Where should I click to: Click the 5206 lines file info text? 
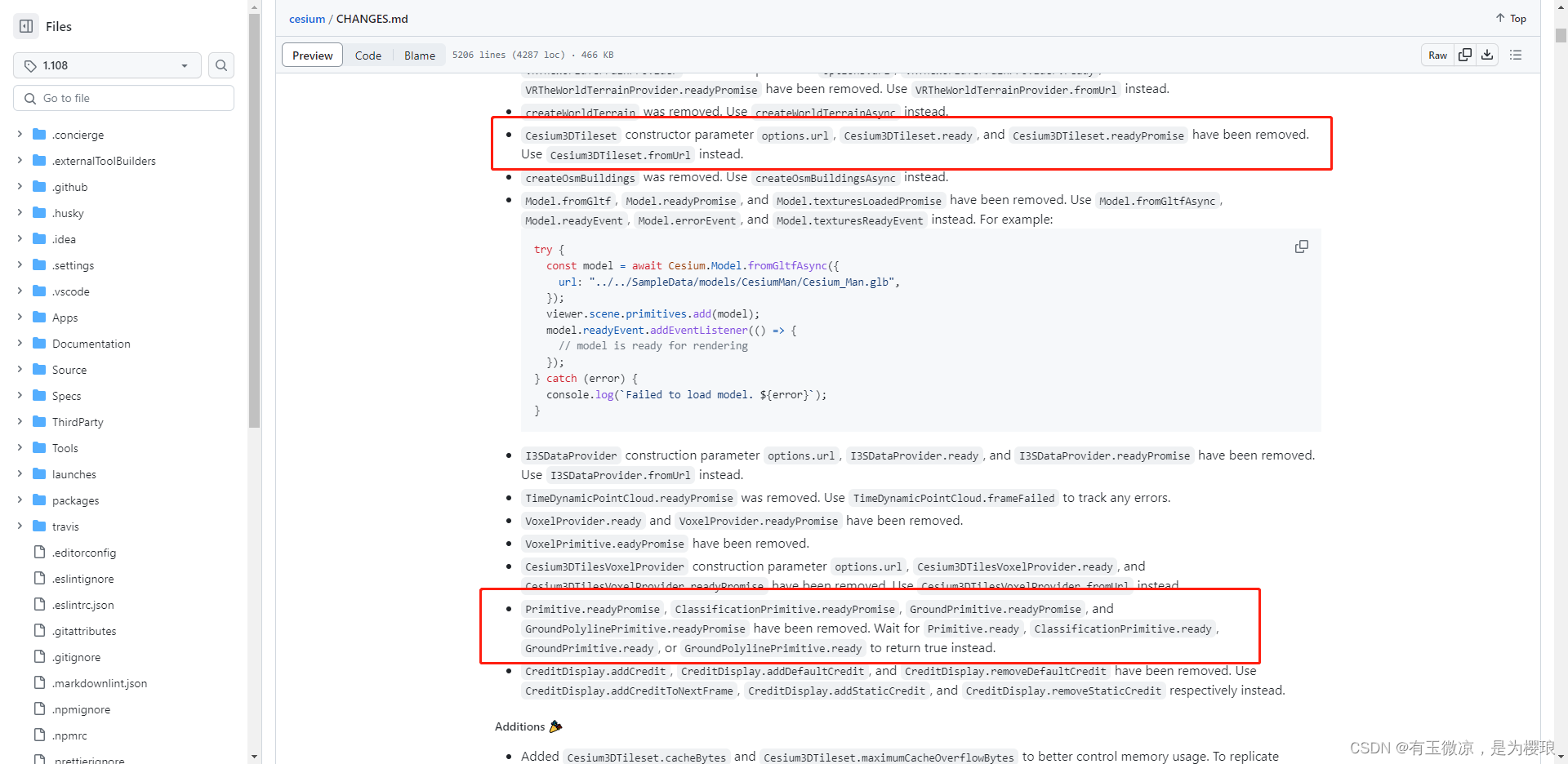click(x=533, y=56)
